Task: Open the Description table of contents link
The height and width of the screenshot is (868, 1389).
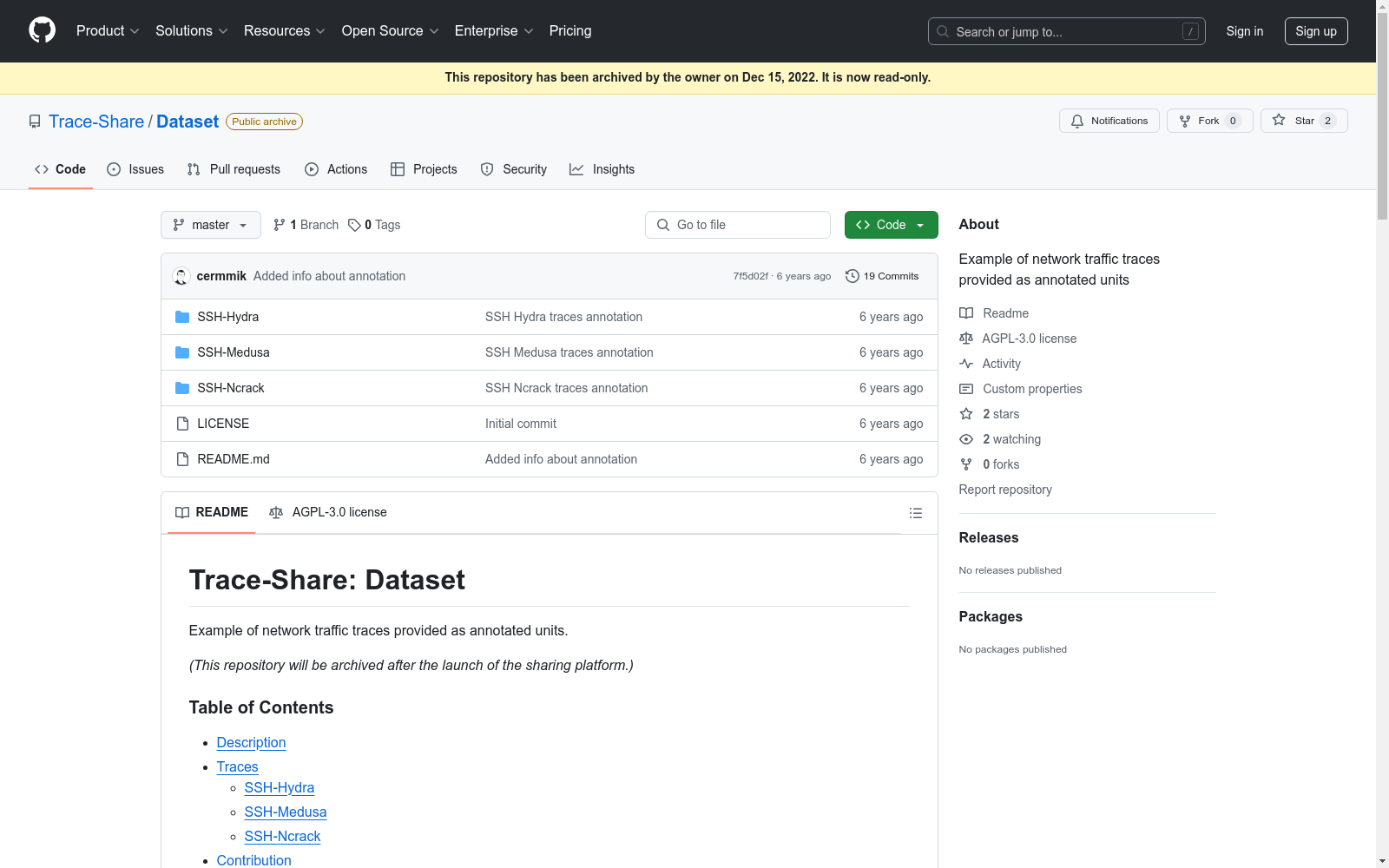Action: pyautogui.click(x=251, y=742)
